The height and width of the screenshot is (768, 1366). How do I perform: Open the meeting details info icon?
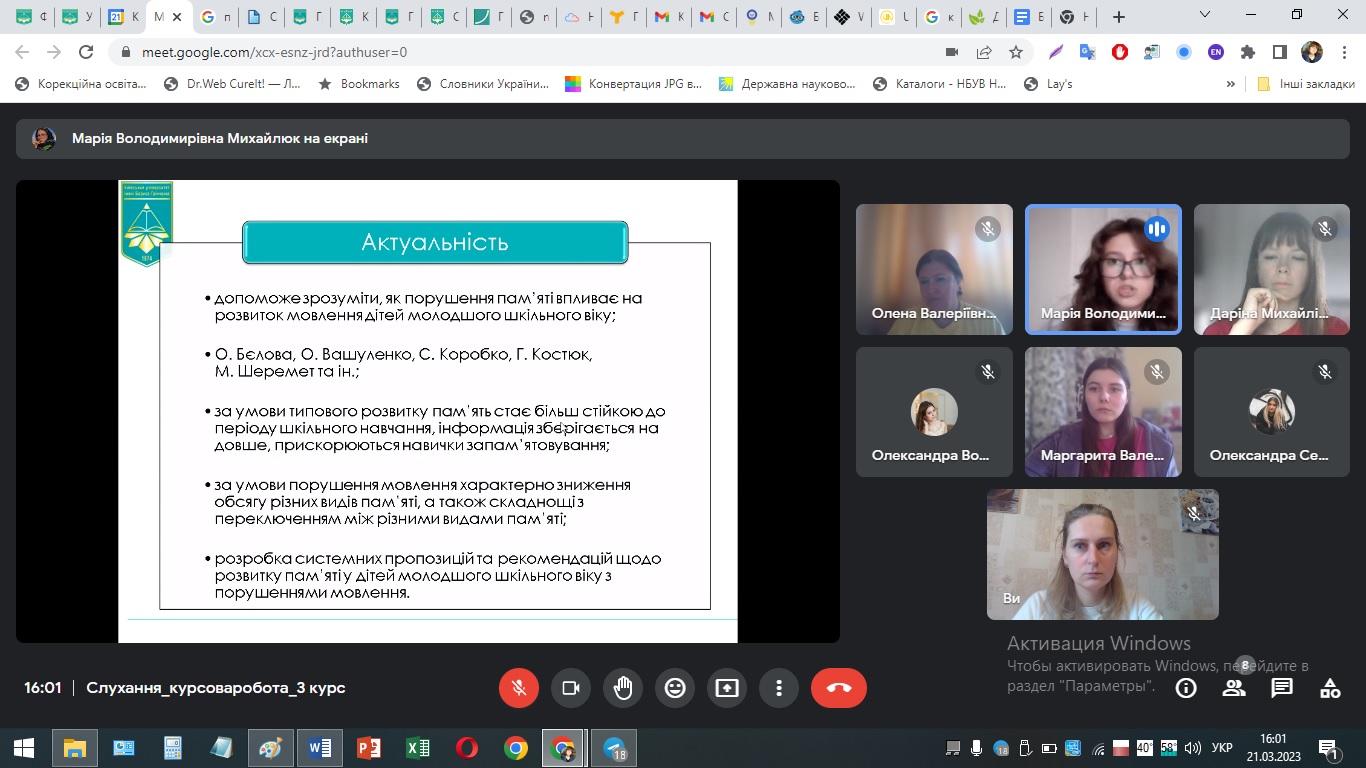(x=1186, y=688)
